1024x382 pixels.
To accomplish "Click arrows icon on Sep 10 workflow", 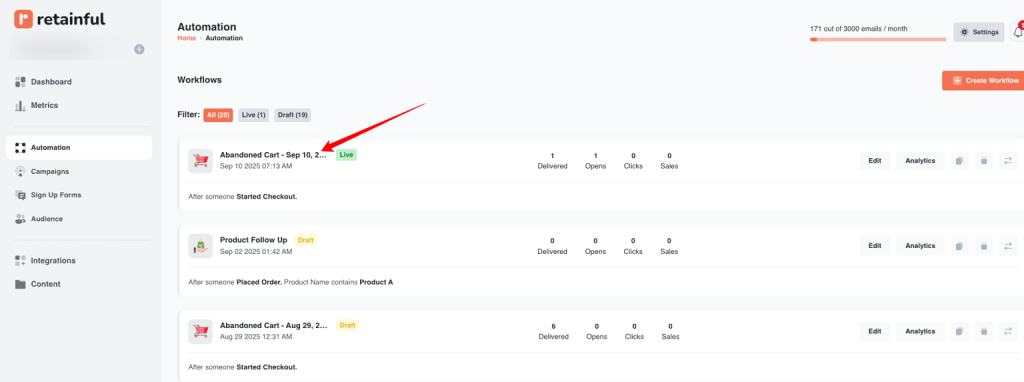I will [1008, 161].
